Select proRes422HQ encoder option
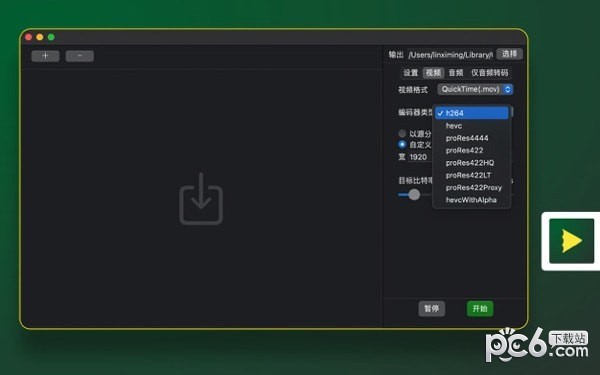 click(x=471, y=163)
